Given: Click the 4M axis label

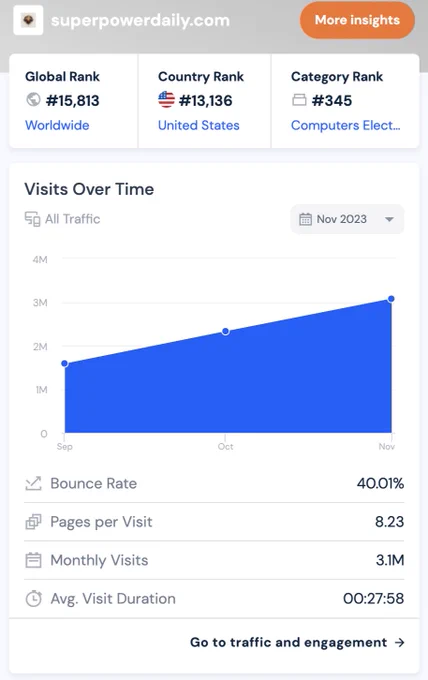Looking at the screenshot, I should pos(40,260).
